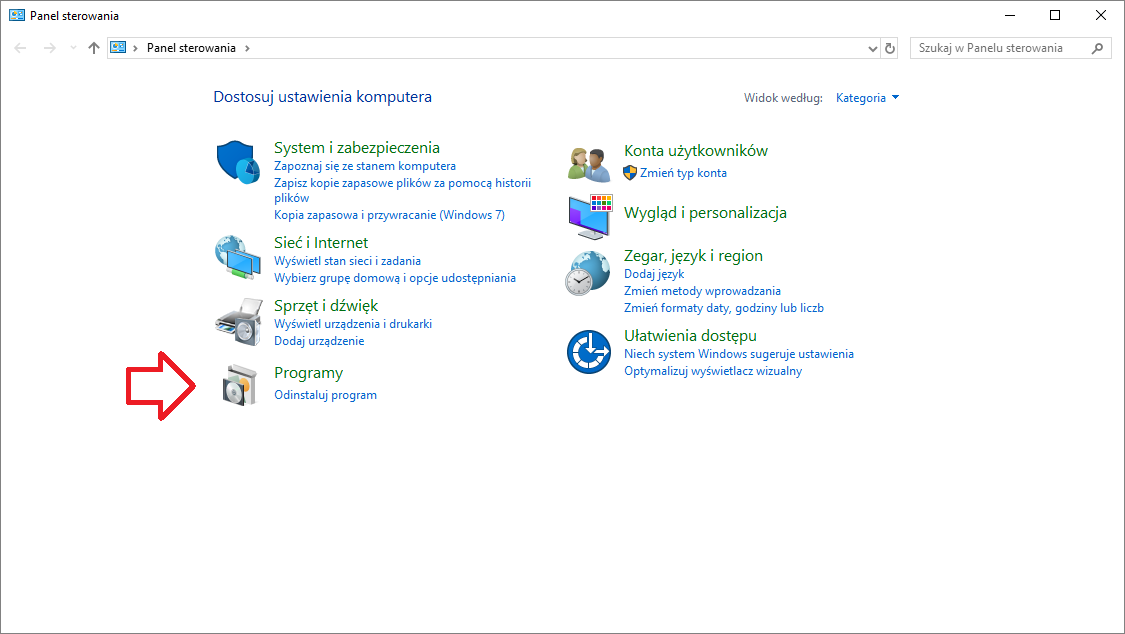Open Wyświetl urządzenia i drukarki

pos(353,324)
